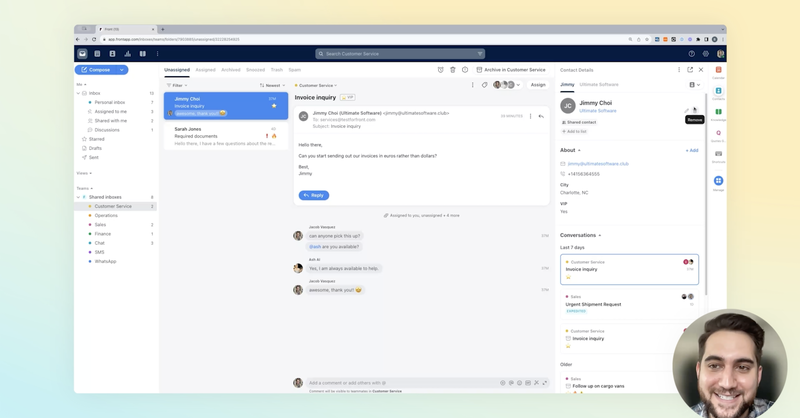The width and height of the screenshot is (800, 418).
Task: Mark conversation as spam with the alert icon
Action: (x=465, y=70)
